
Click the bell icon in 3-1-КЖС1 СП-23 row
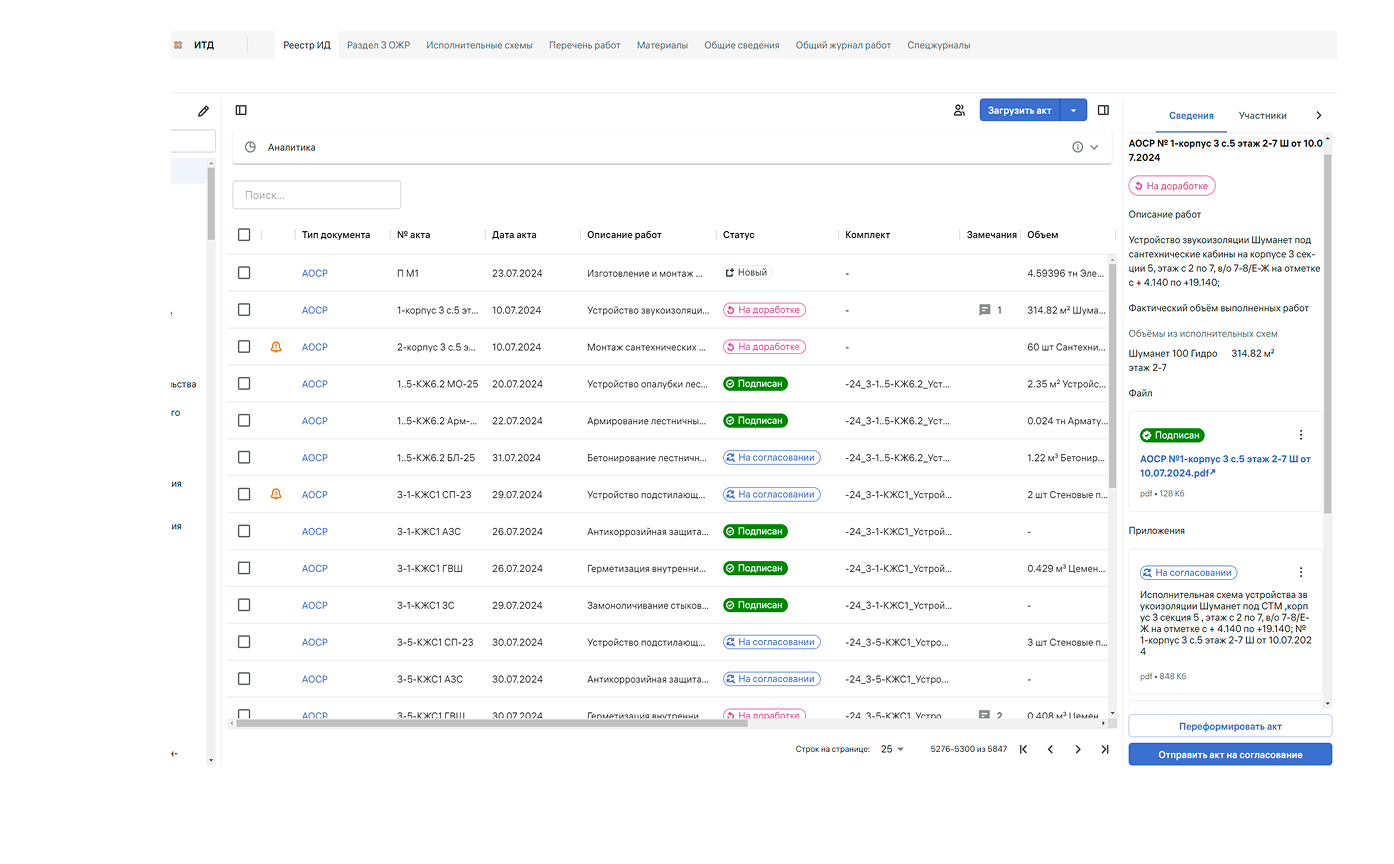tap(276, 494)
